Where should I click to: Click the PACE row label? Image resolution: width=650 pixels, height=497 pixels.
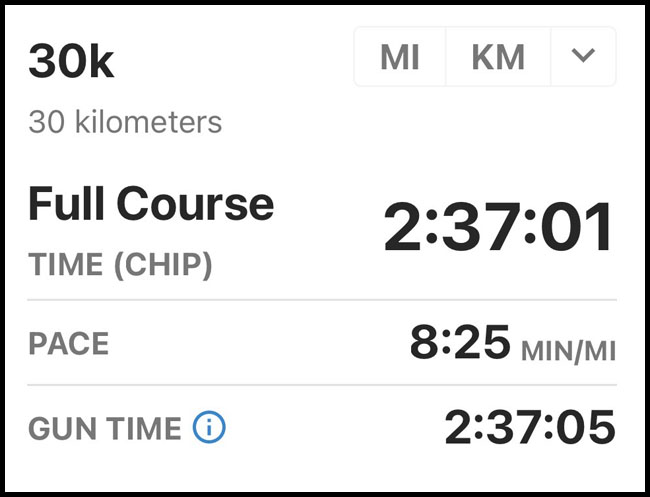pos(68,344)
